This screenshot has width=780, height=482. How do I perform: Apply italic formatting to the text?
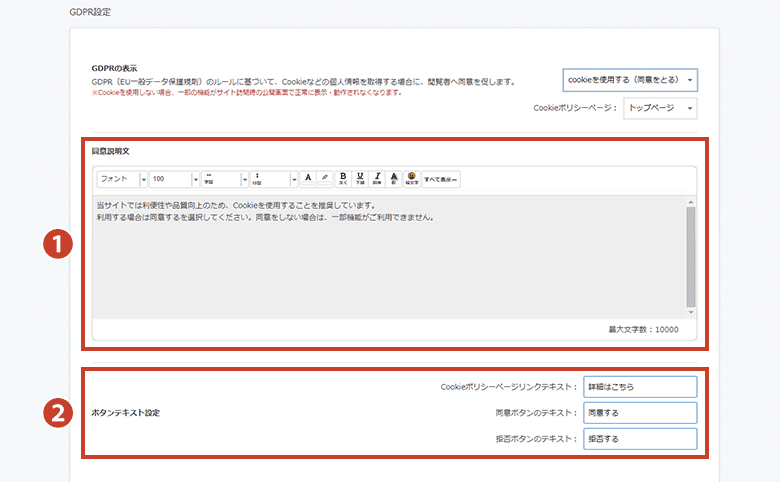pos(377,178)
